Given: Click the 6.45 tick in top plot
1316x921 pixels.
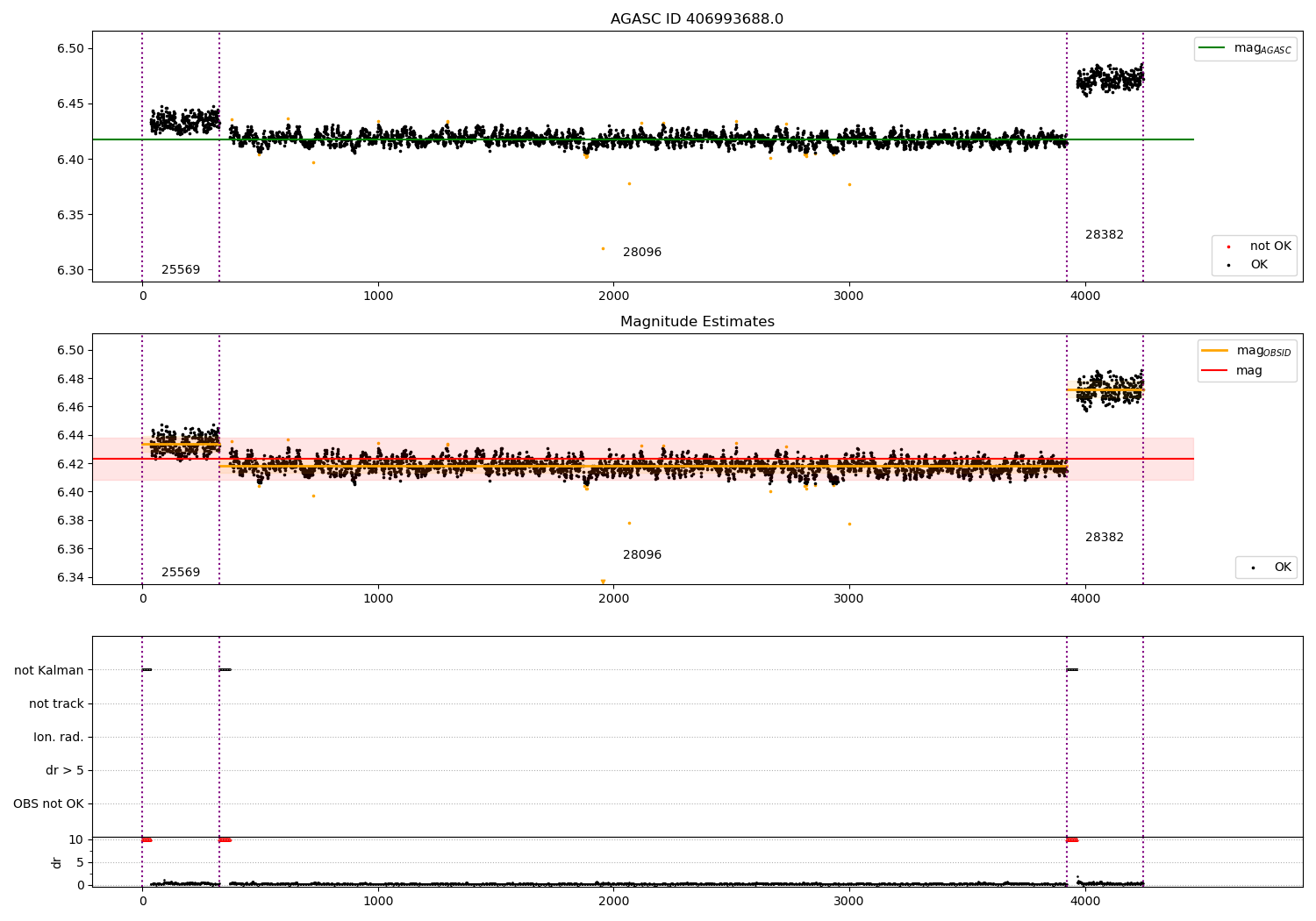Looking at the screenshot, I should pos(68,104).
